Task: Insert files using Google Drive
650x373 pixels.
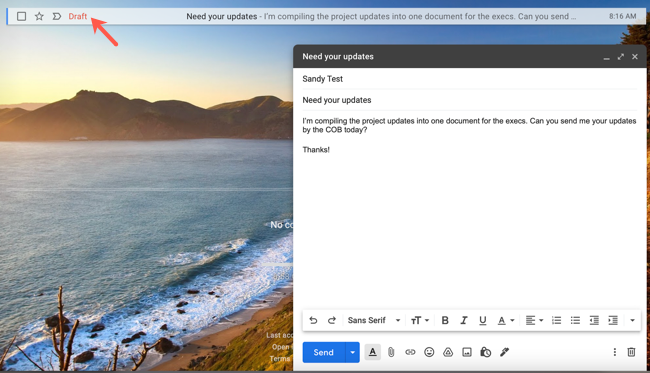Action: (x=448, y=352)
